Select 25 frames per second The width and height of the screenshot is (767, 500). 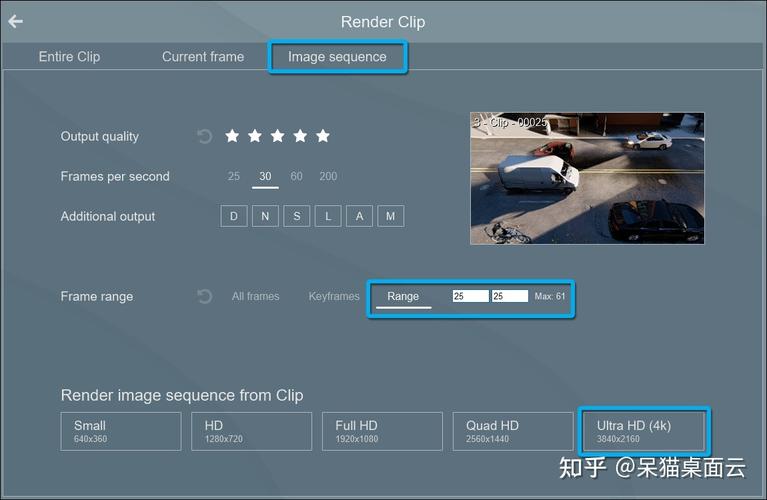(234, 176)
